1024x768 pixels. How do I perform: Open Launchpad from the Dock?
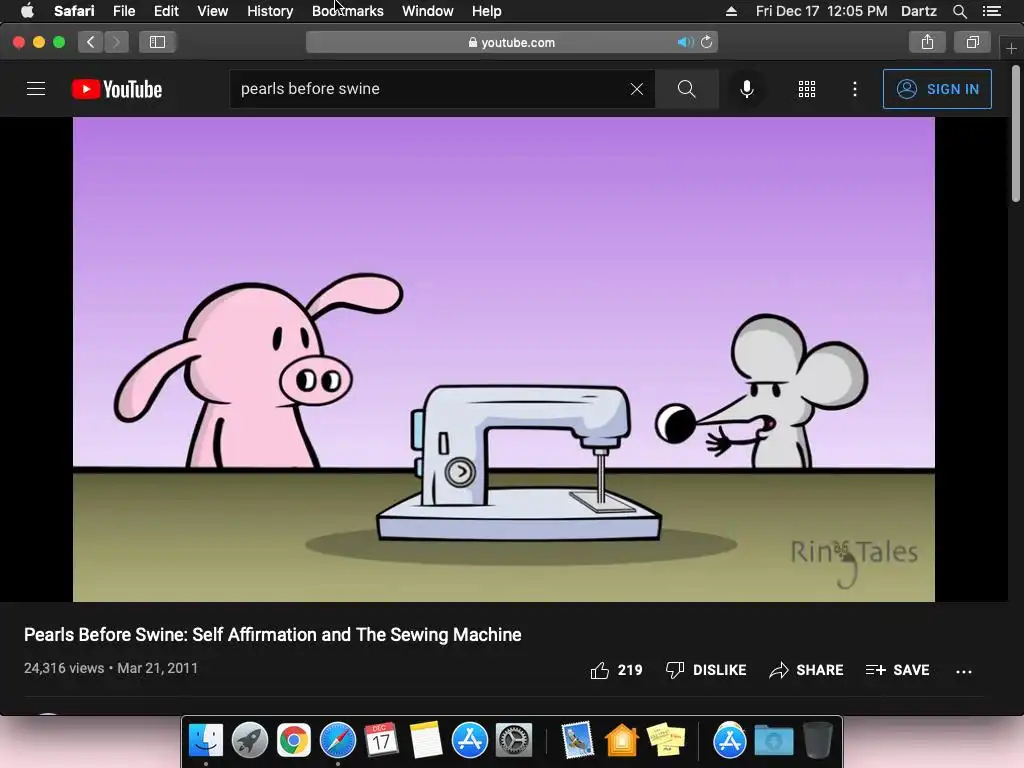[249, 741]
